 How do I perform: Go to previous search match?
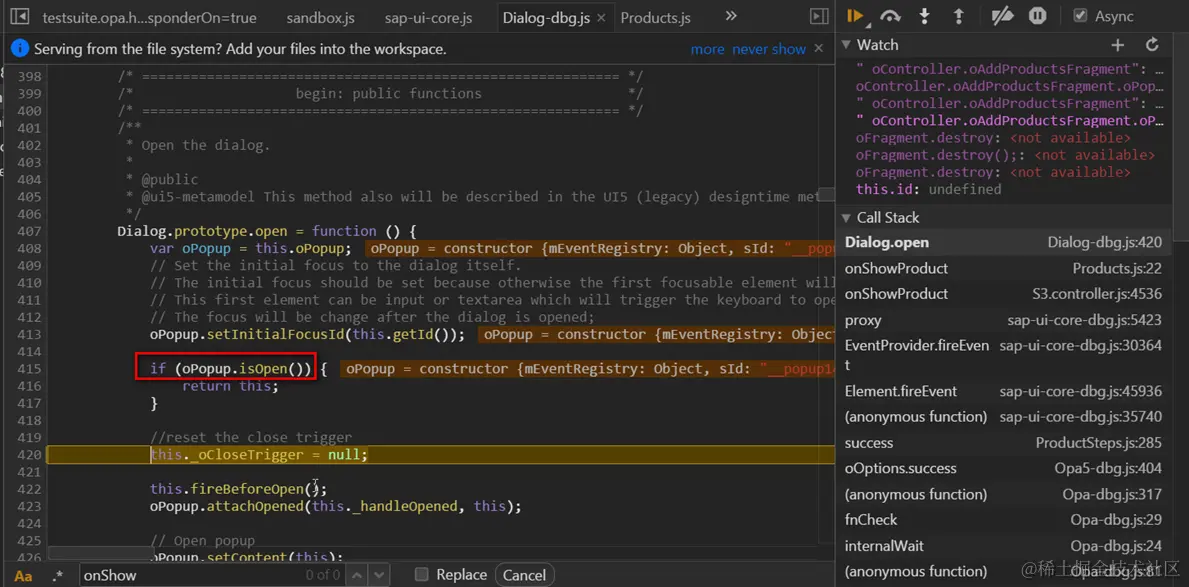click(358, 575)
